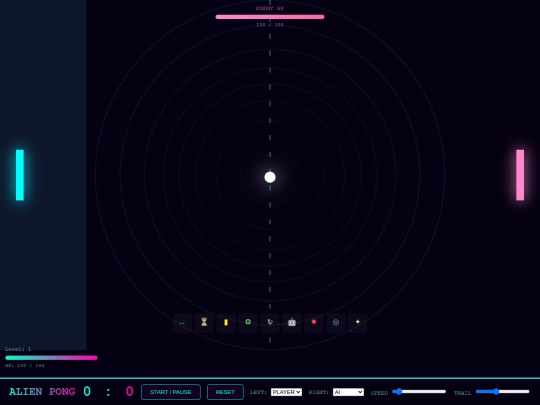Click the 'HP: 100 / 100' label
Viewport: 540px width, 405px height.
click(x=25, y=365)
